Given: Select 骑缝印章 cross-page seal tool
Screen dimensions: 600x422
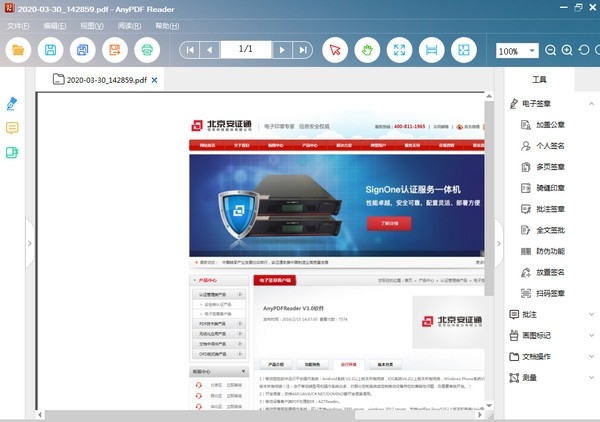Looking at the screenshot, I should [x=543, y=188].
